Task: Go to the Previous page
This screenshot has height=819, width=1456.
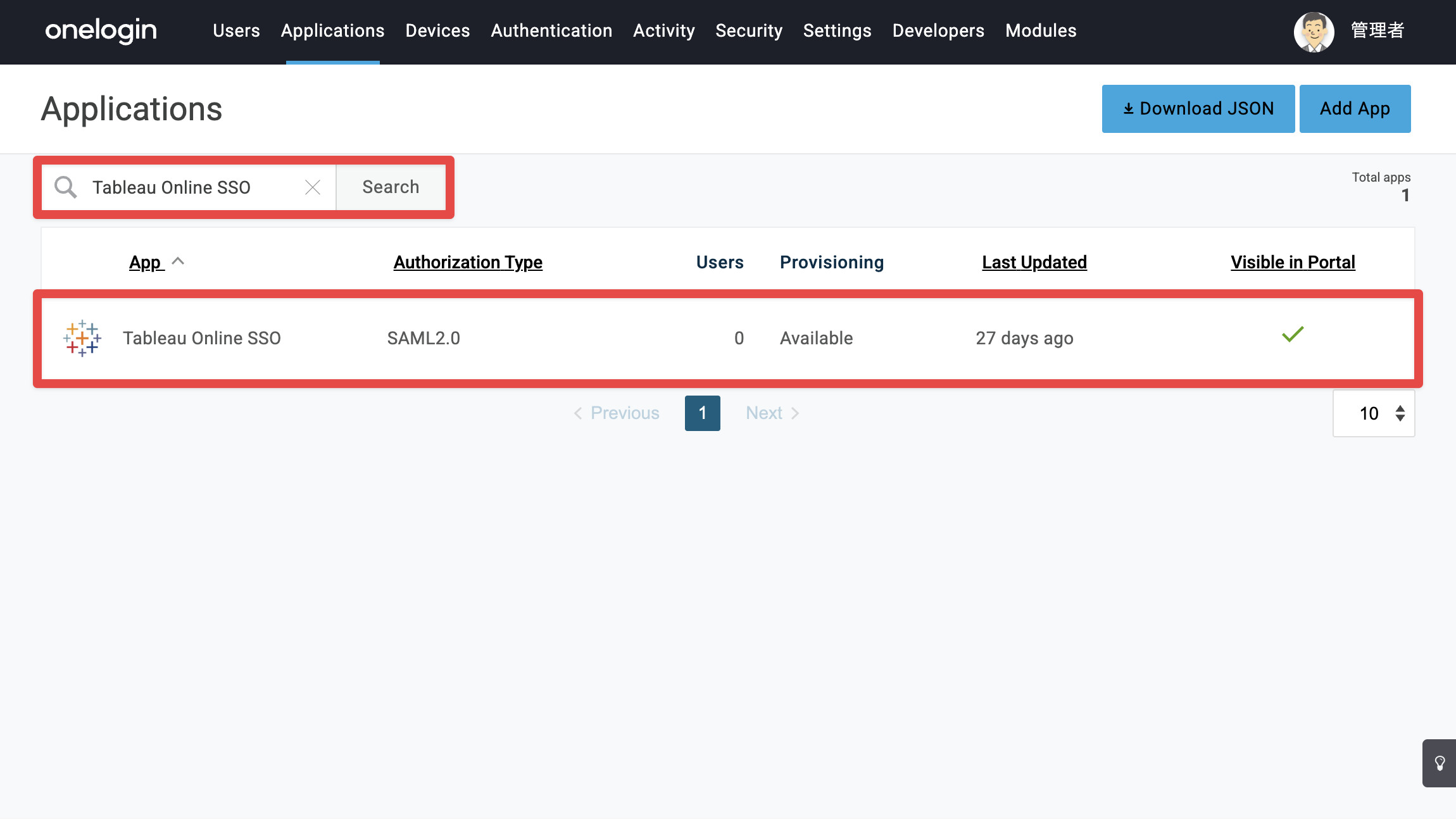Action: click(617, 413)
